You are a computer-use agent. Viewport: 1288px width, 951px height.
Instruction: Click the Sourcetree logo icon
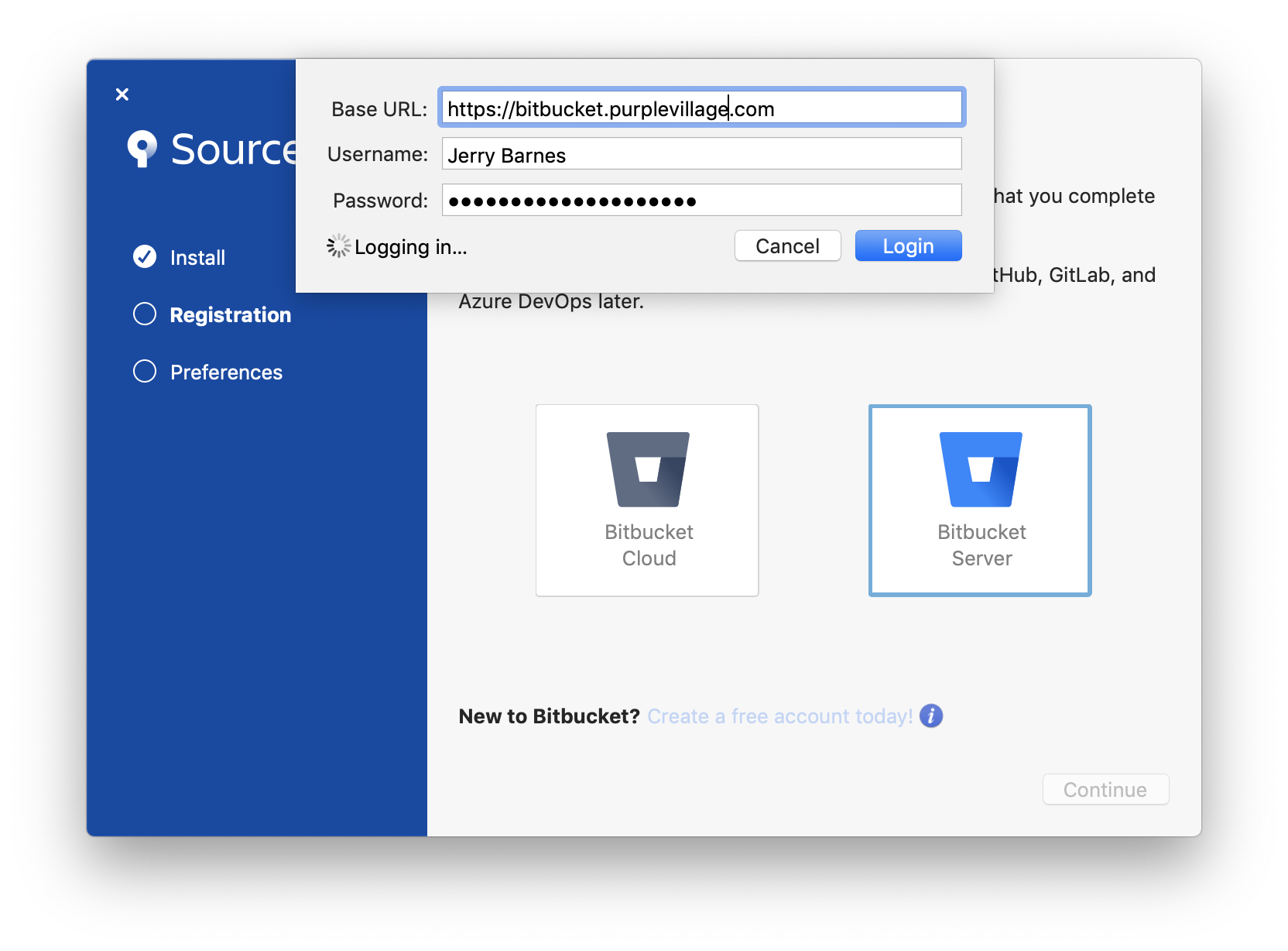pyautogui.click(x=142, y=149)
